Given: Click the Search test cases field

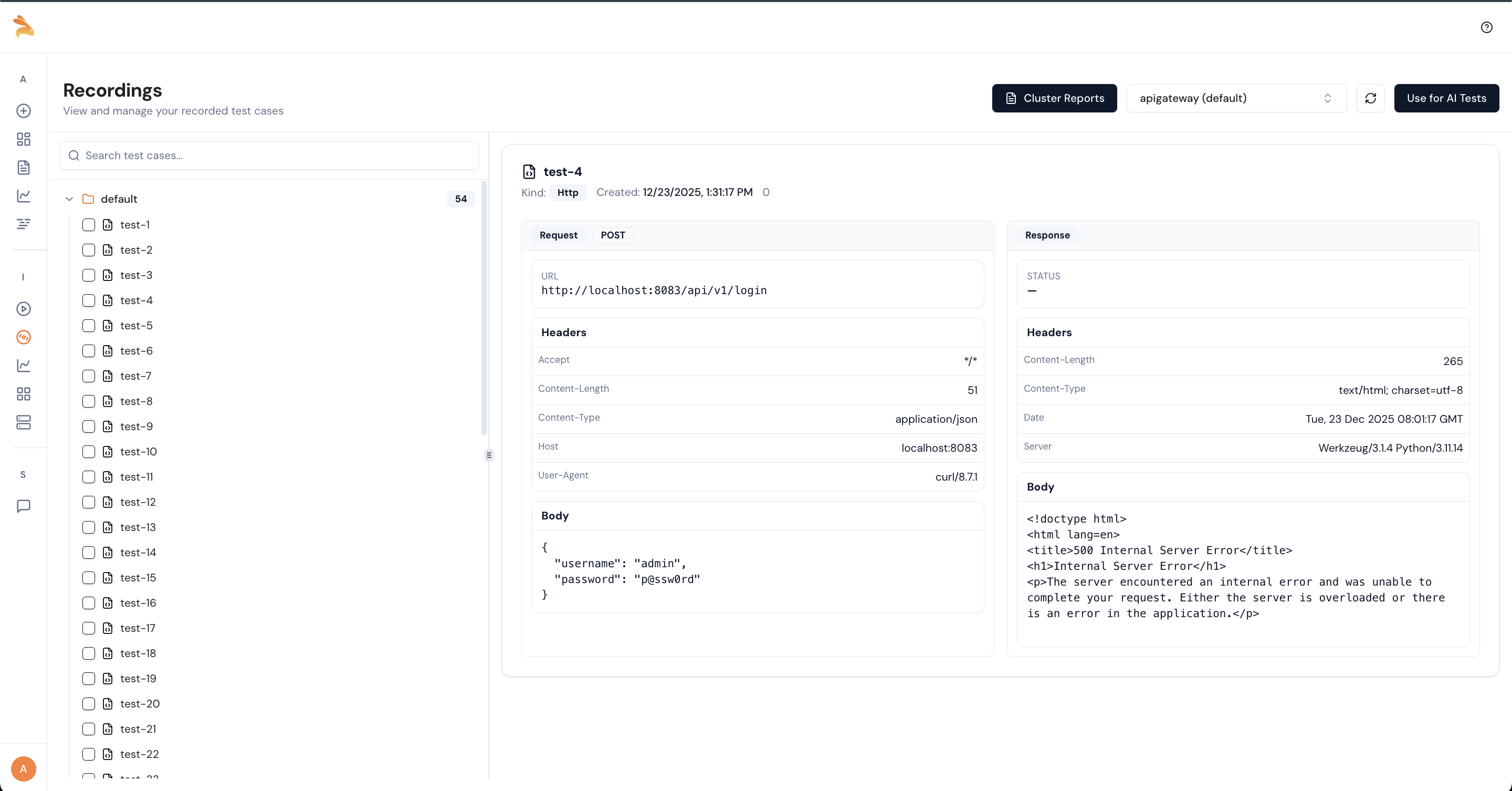Looking at the screenshot, I should pyautogui.click(x=269, y=155).
